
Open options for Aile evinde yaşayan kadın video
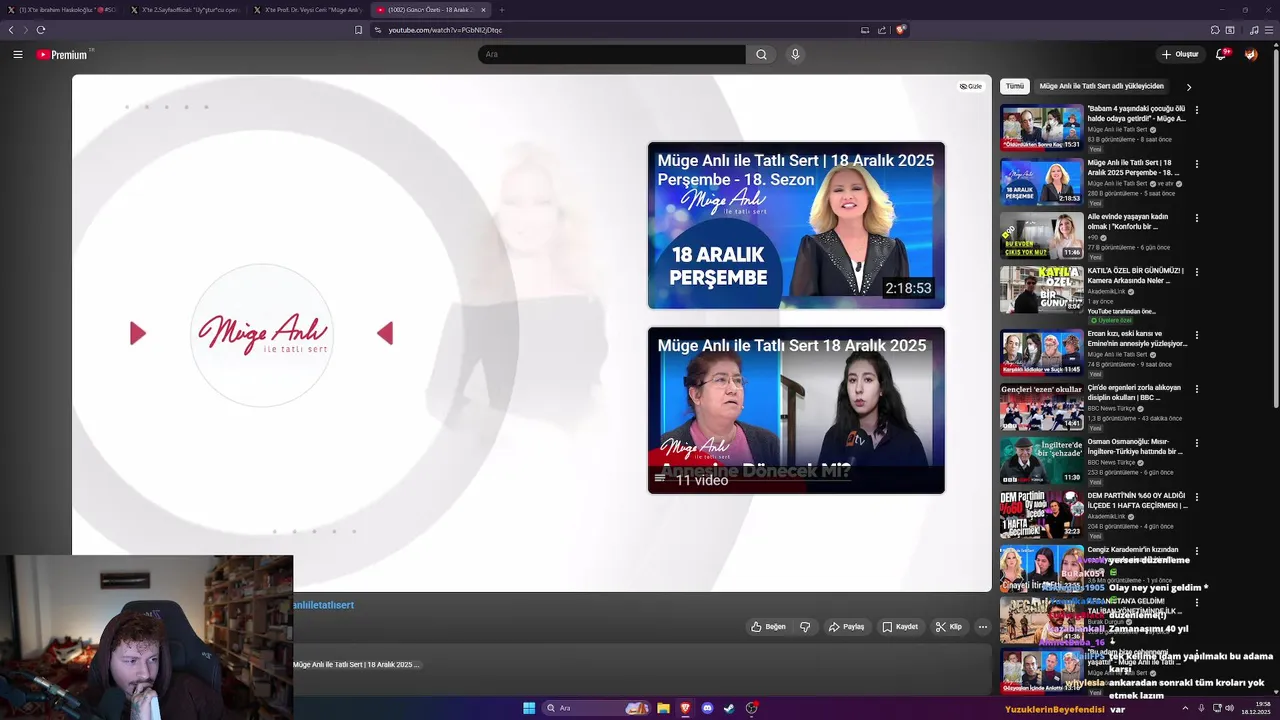(x=1197, y=218)
